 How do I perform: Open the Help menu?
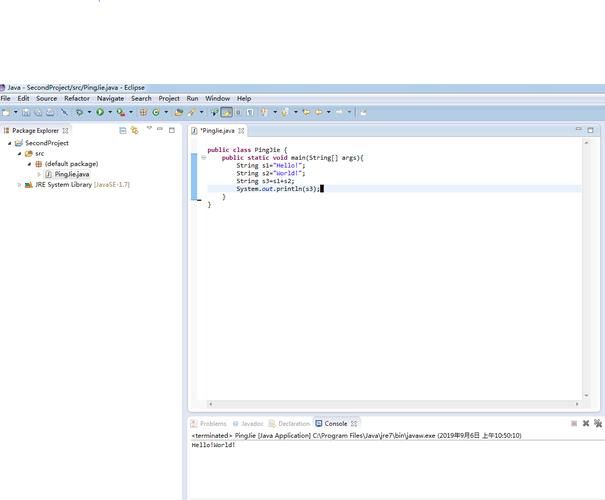click(x=244, y=98)
